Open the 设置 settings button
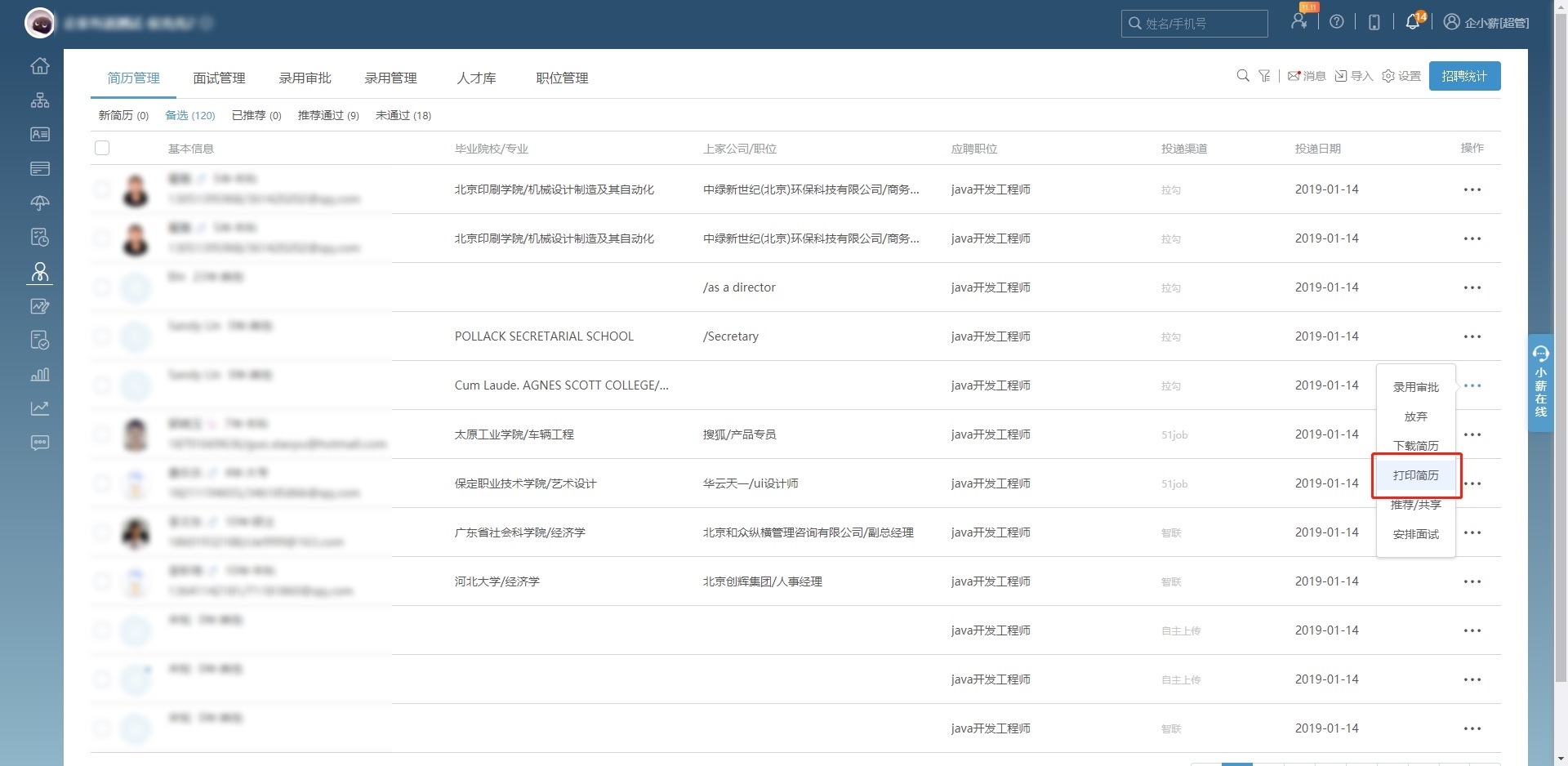 tap(1401, 76)
